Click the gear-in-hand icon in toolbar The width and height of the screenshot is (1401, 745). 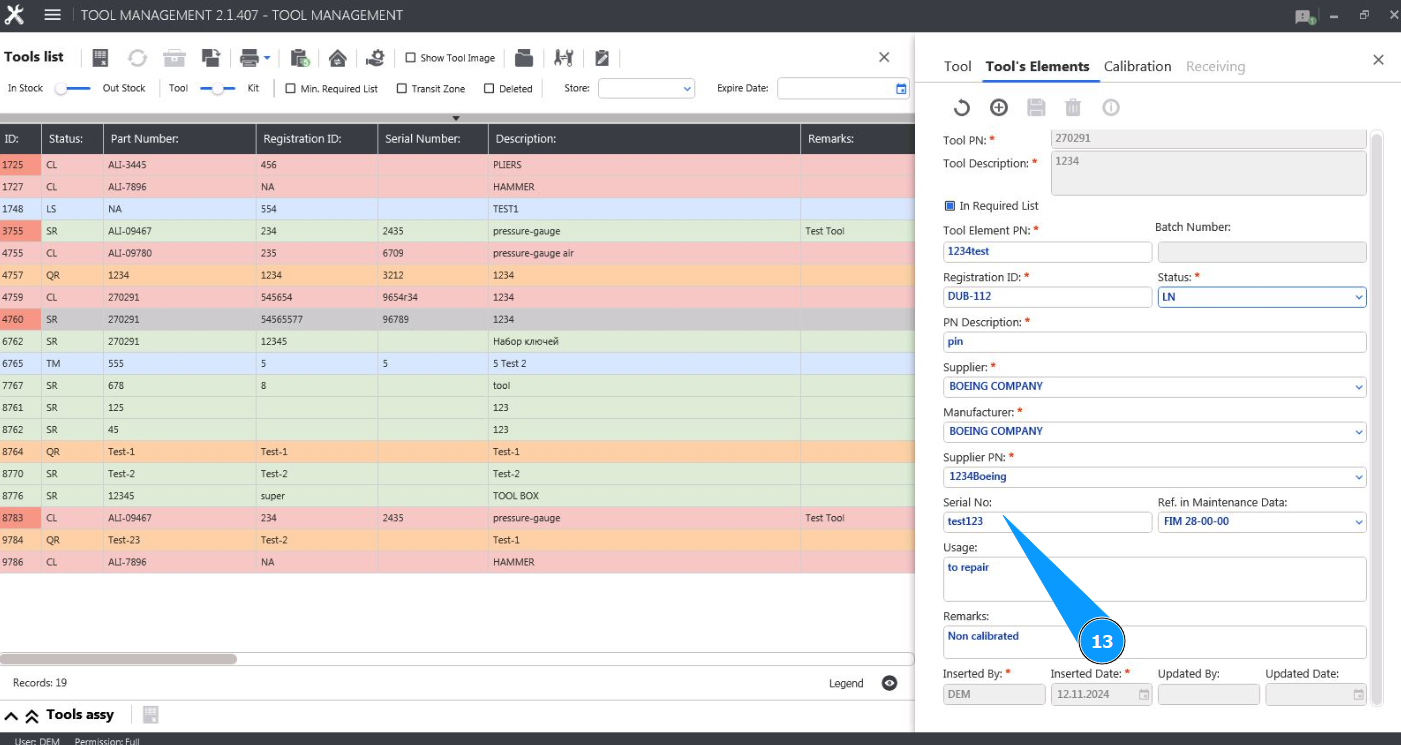pyautogui.click(x=375, y=58)
